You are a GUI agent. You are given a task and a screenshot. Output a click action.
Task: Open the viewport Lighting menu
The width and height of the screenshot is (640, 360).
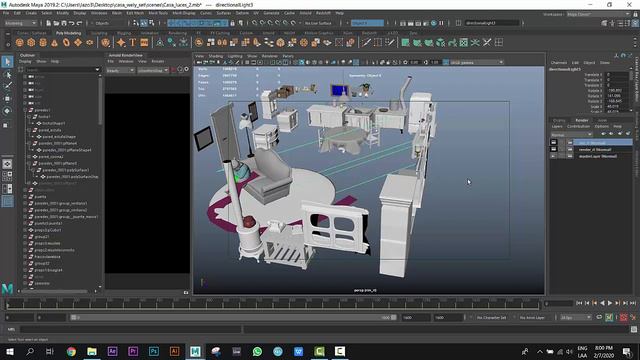pos(235,56)
